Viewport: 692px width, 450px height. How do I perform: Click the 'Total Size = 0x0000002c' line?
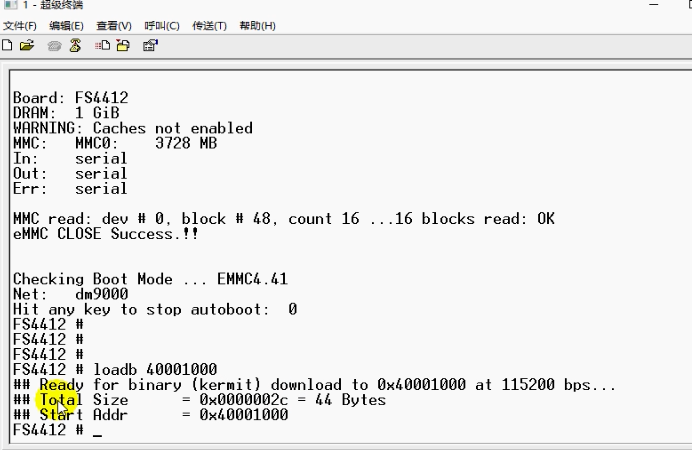tap(199, 400)
